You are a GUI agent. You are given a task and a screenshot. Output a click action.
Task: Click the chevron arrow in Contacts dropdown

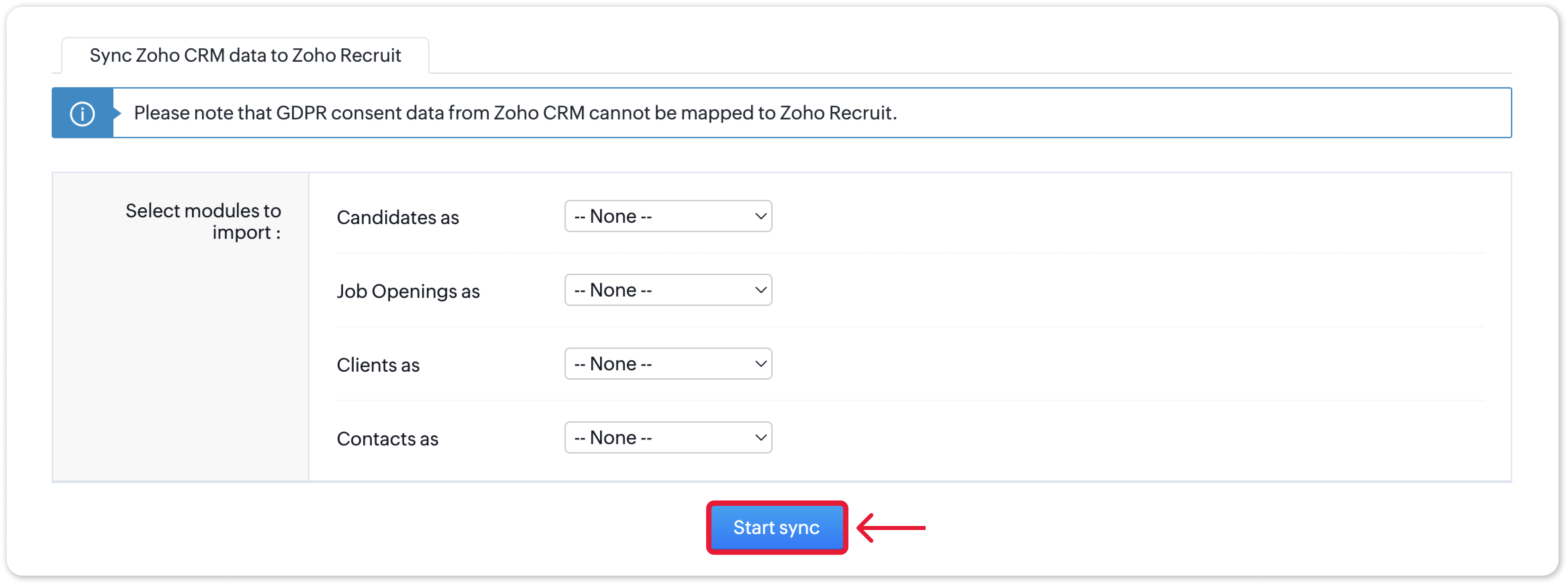tap(760, 437)
